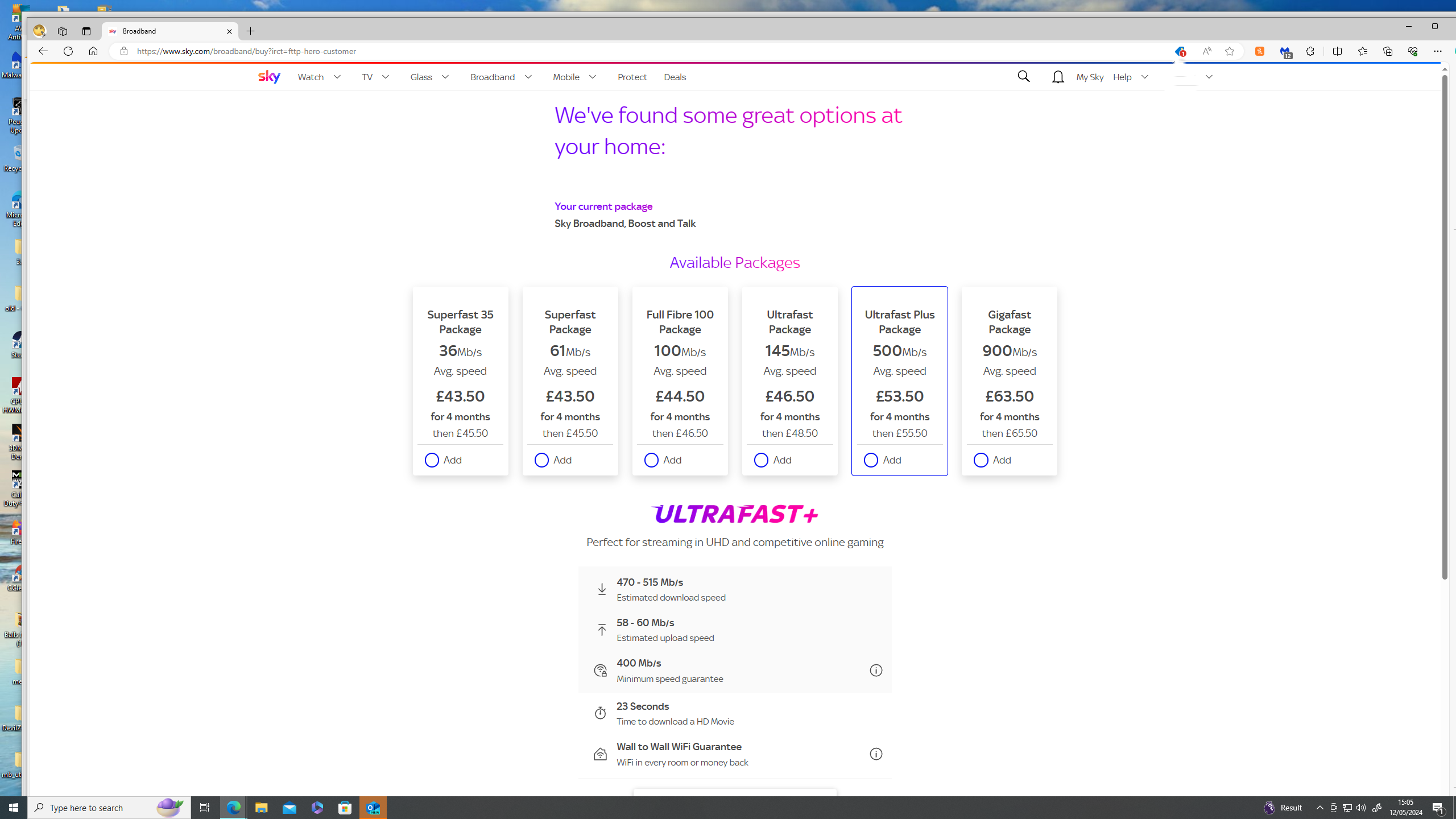Image resolution: width=1456 pixels, height=819 pixels.
Task: Click the Sky logo home icon
Action: (269, 77)
